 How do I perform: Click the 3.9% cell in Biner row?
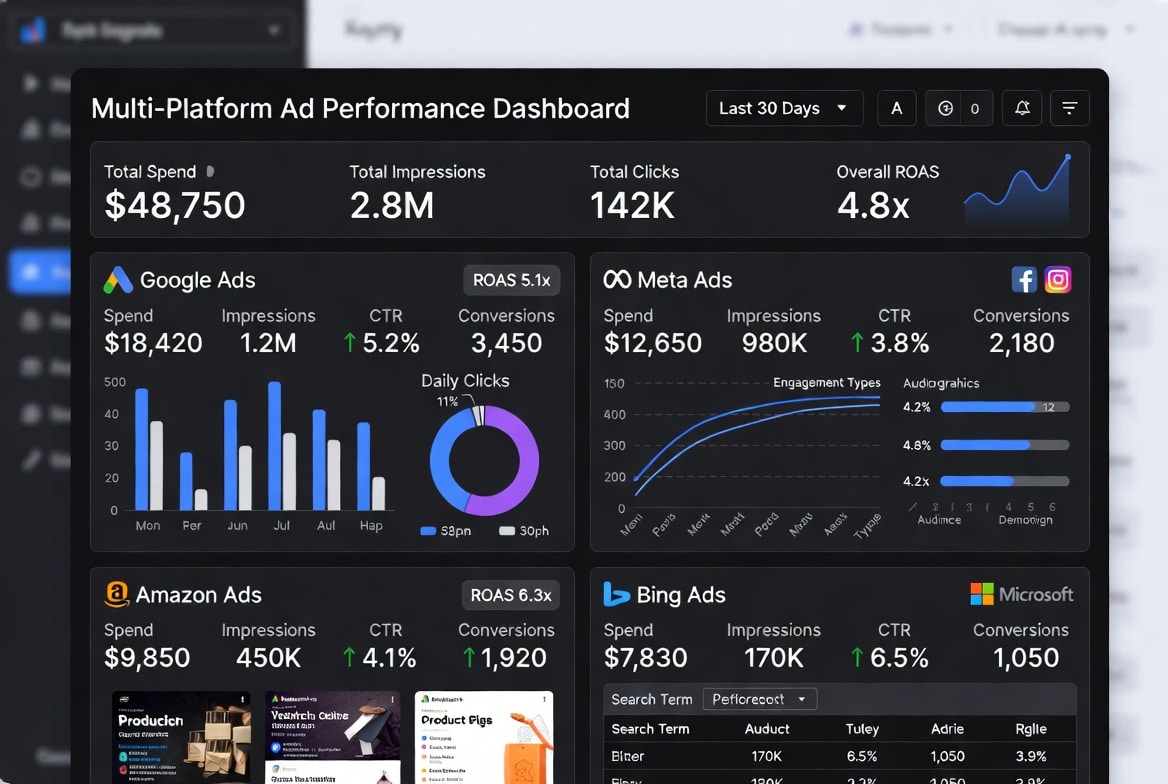[1031, 756]
